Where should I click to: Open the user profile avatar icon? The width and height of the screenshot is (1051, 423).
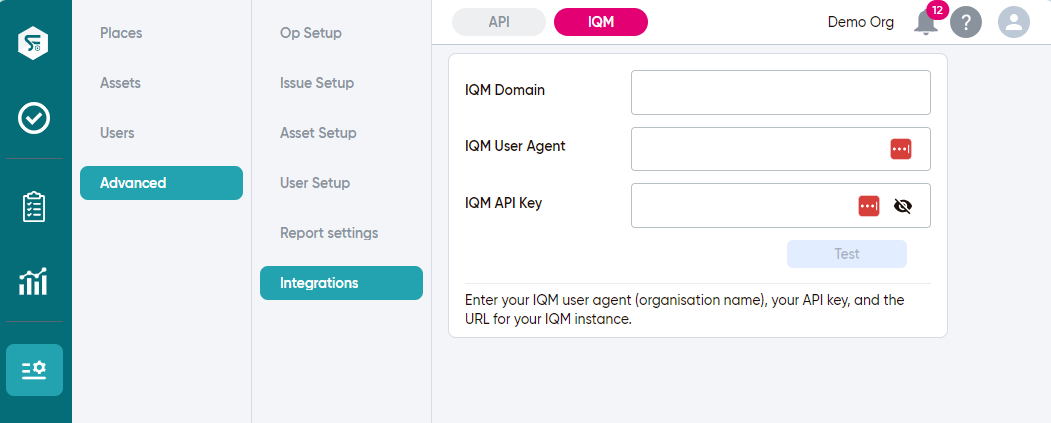pos(1013,23)
